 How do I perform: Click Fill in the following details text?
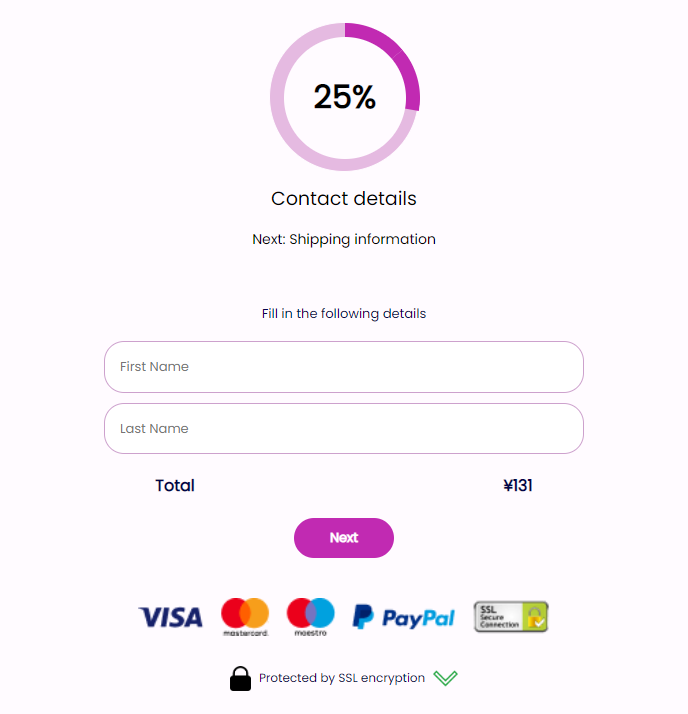pyautogui.click(x=344, y=313)
